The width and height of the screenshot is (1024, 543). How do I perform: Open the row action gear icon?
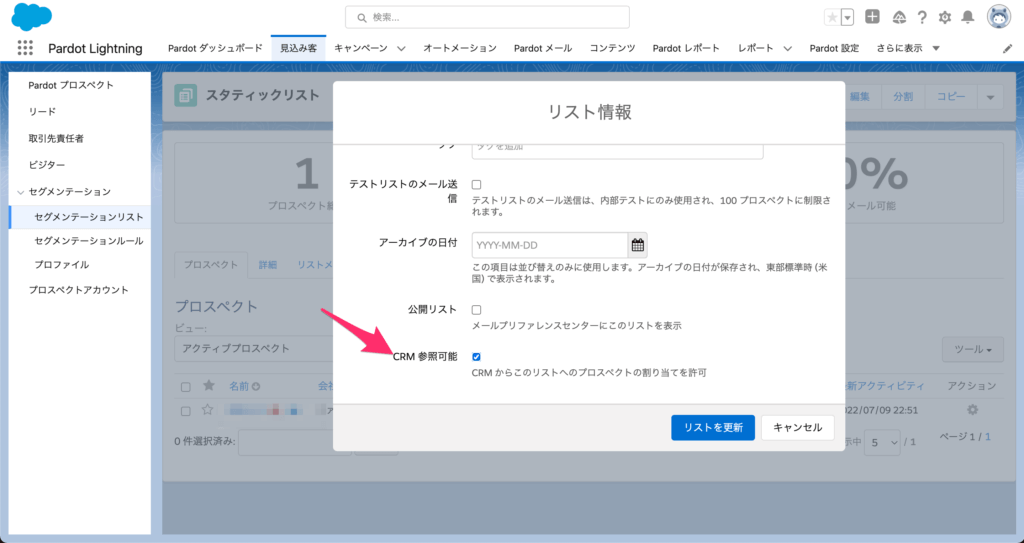(972, 410)
